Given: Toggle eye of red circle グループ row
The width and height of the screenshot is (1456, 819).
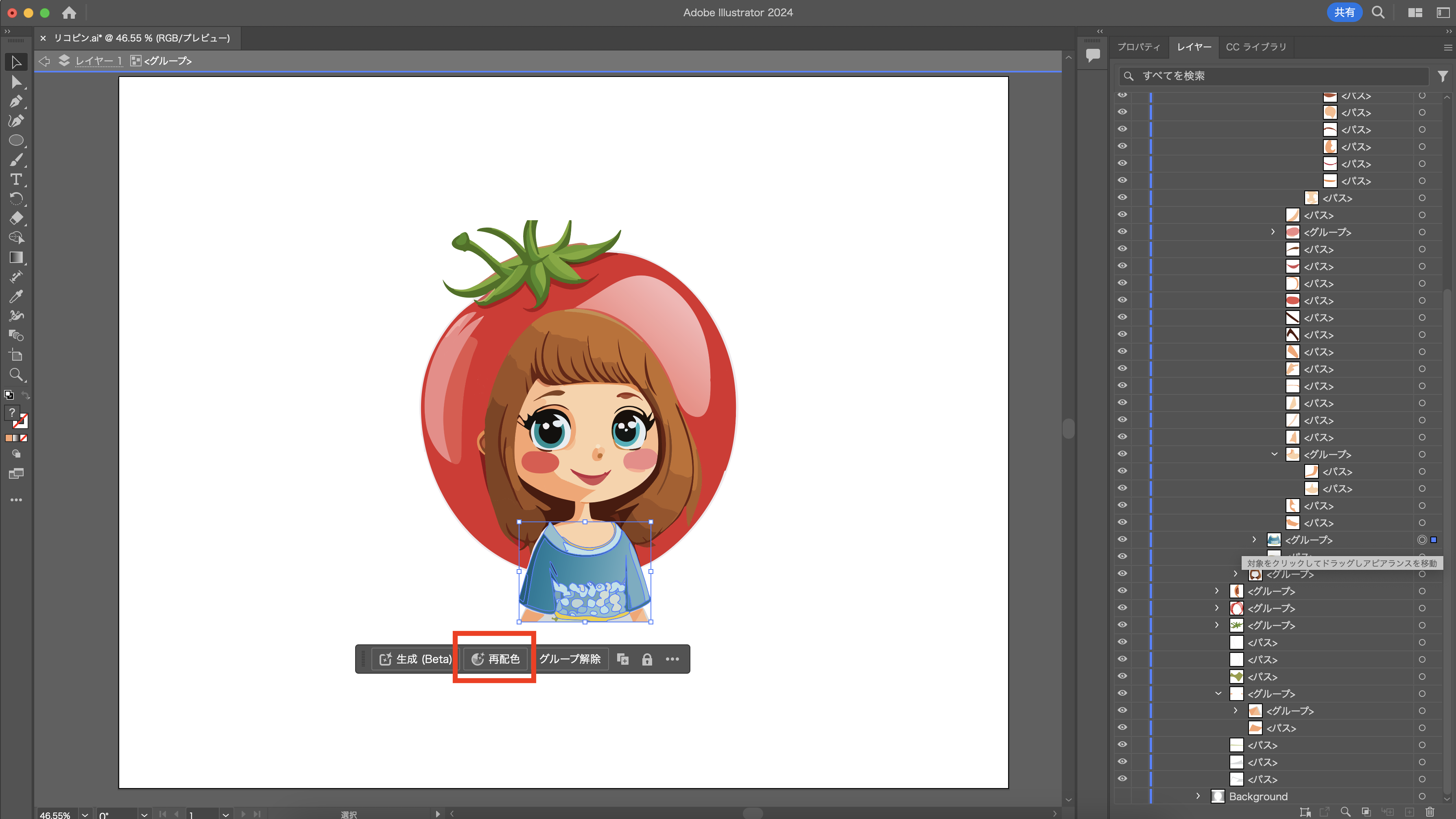Looking at the screenshot, I should (x=1122, y=607).
